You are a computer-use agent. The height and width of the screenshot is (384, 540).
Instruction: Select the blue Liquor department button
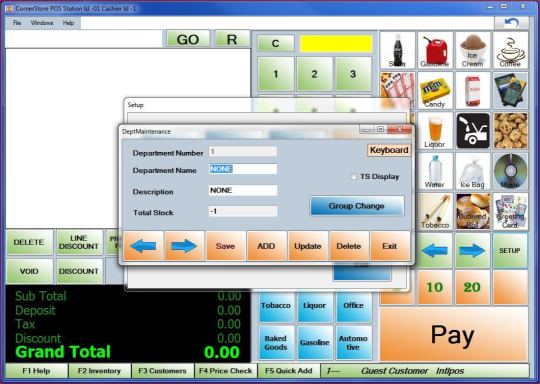[314, 306]
